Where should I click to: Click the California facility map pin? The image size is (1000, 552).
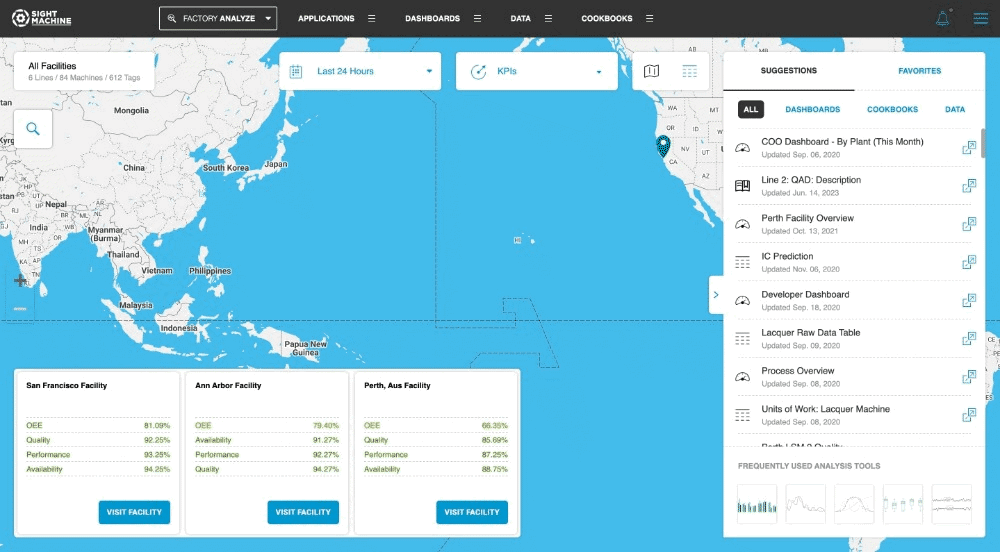point(662,147)
